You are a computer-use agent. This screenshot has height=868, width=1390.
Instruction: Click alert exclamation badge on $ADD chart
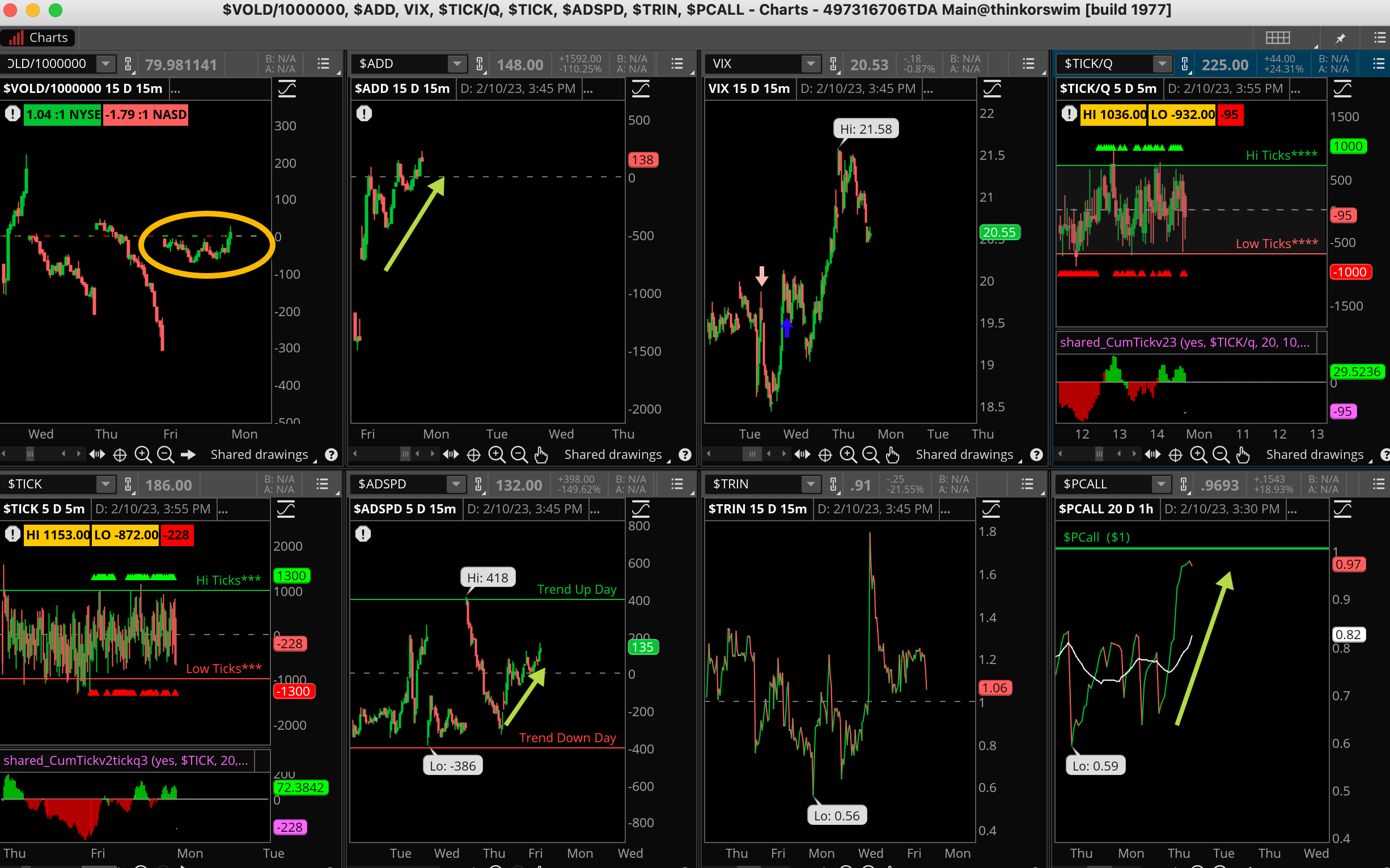[363, 114]
